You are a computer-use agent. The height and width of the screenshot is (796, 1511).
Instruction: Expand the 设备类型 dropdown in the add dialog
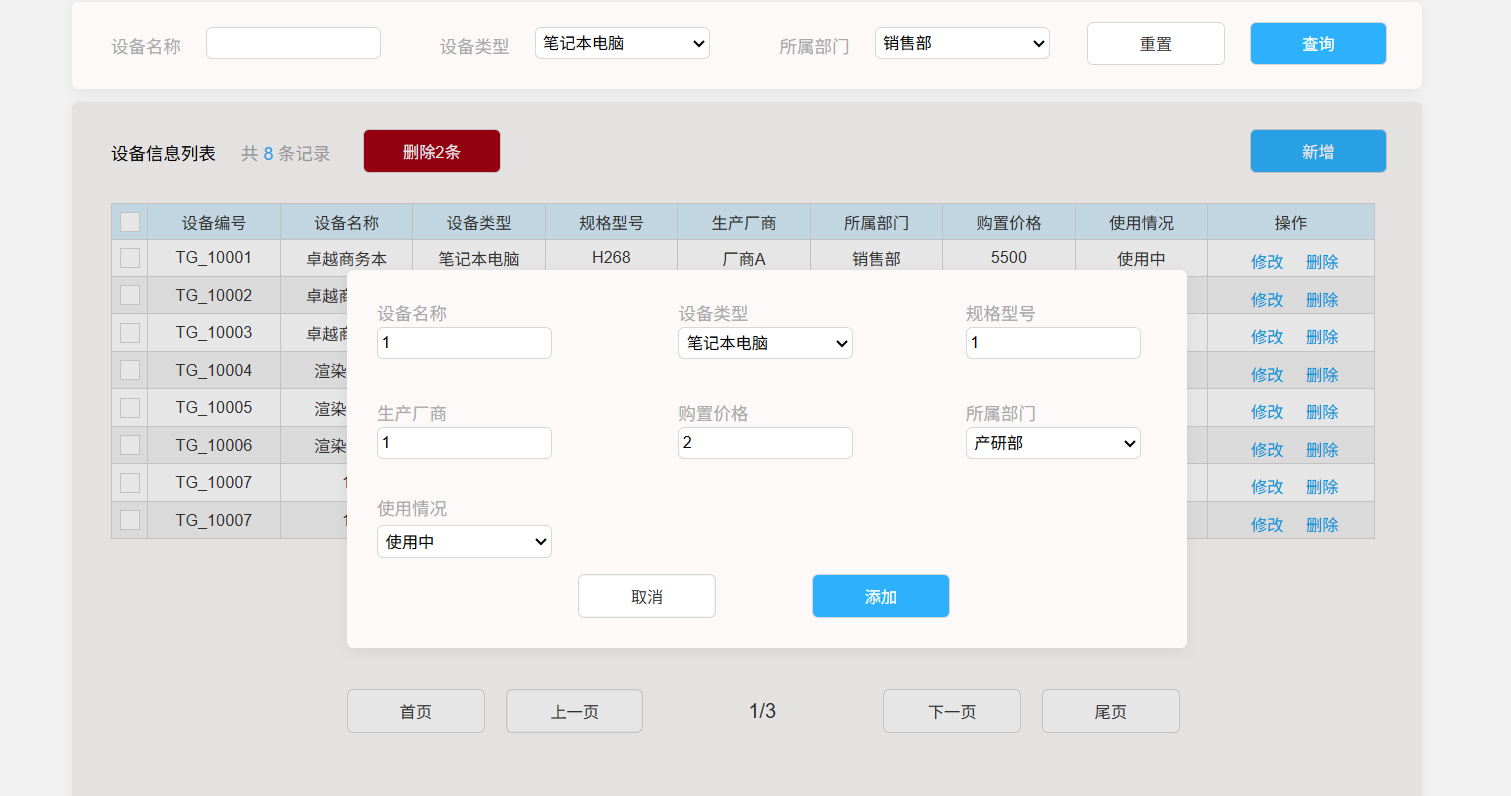(765, 343)
